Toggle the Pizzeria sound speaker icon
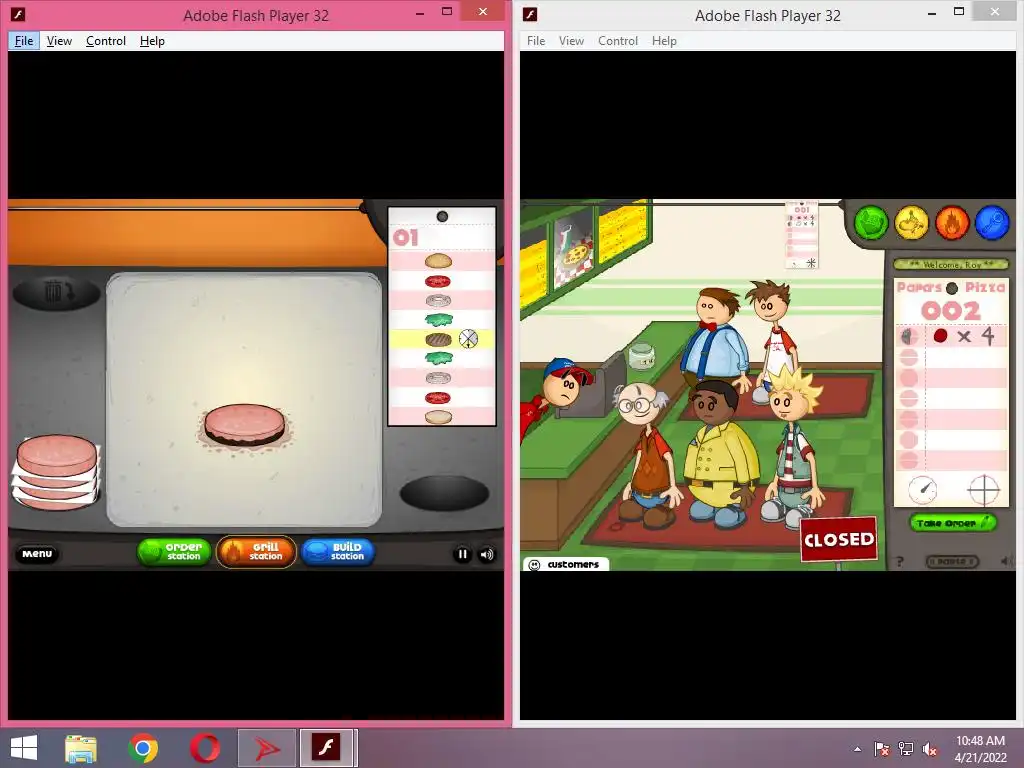Viewport: 1024px width, 768px height. (x=1006, y=561)
